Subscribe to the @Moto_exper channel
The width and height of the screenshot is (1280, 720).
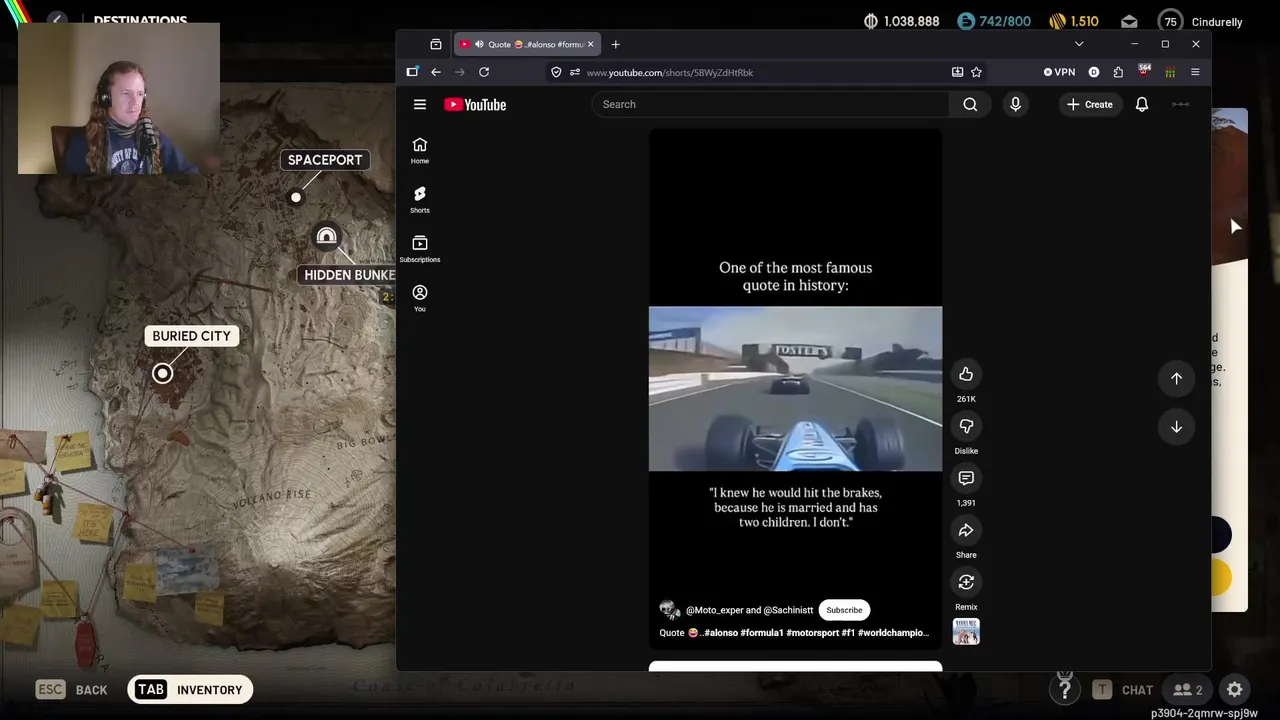pos(844,610)
